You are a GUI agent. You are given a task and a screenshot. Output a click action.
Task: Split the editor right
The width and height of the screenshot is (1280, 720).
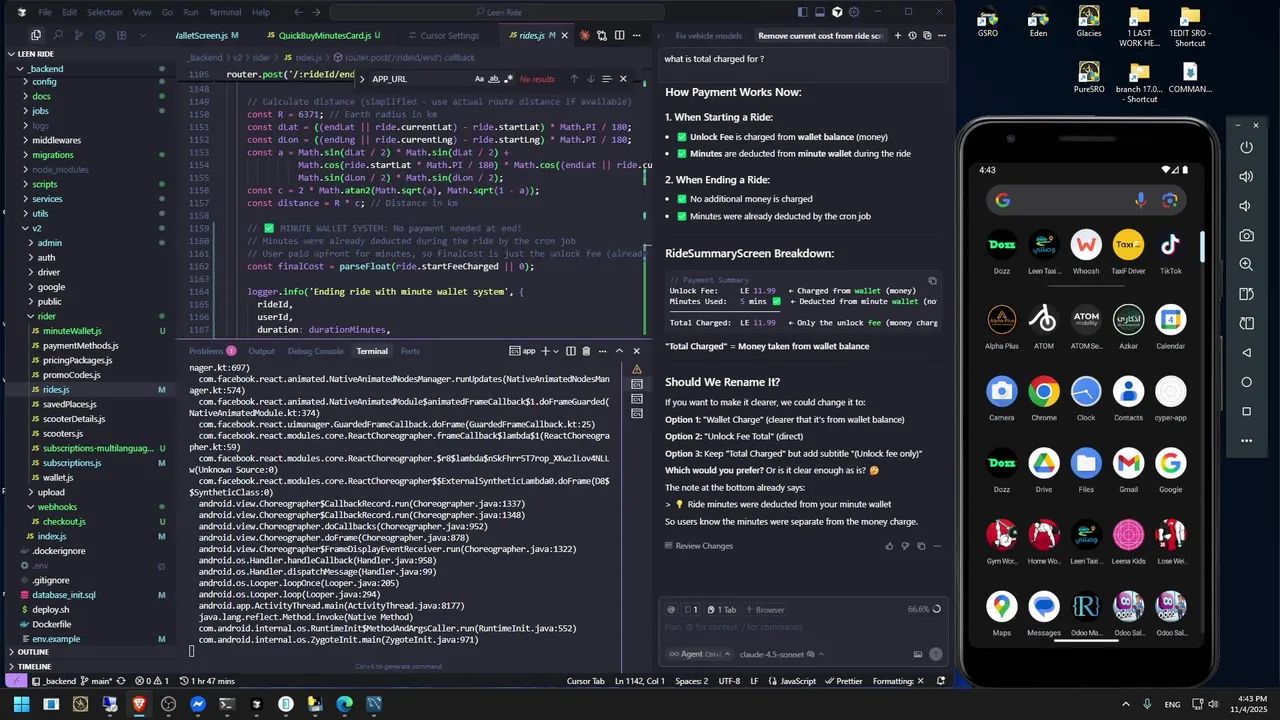coord(619,36)
